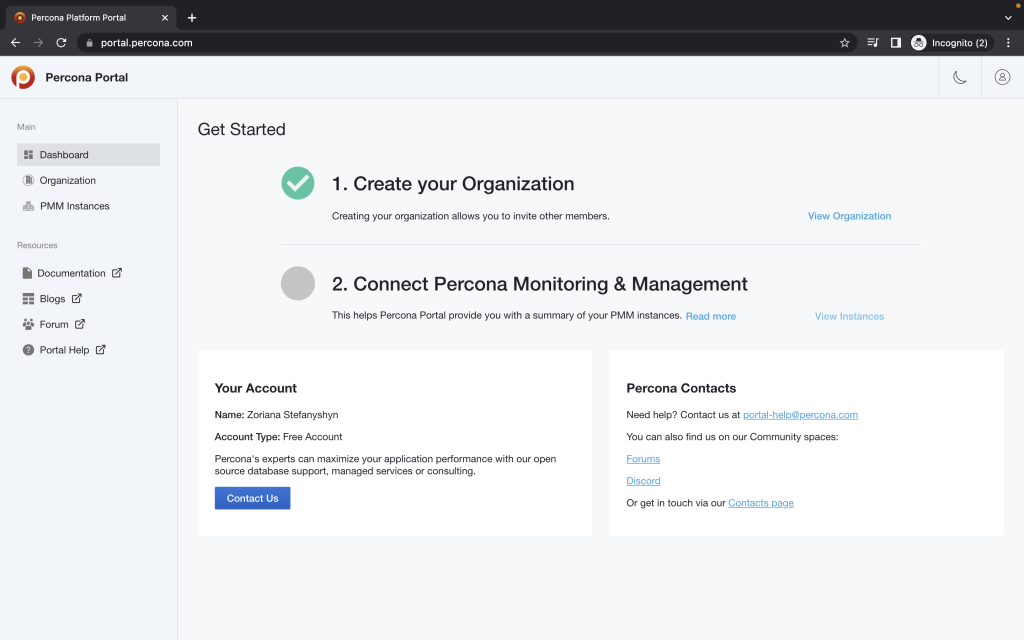
Task: Open the Documentation resource link
Action: pos(71,273)
